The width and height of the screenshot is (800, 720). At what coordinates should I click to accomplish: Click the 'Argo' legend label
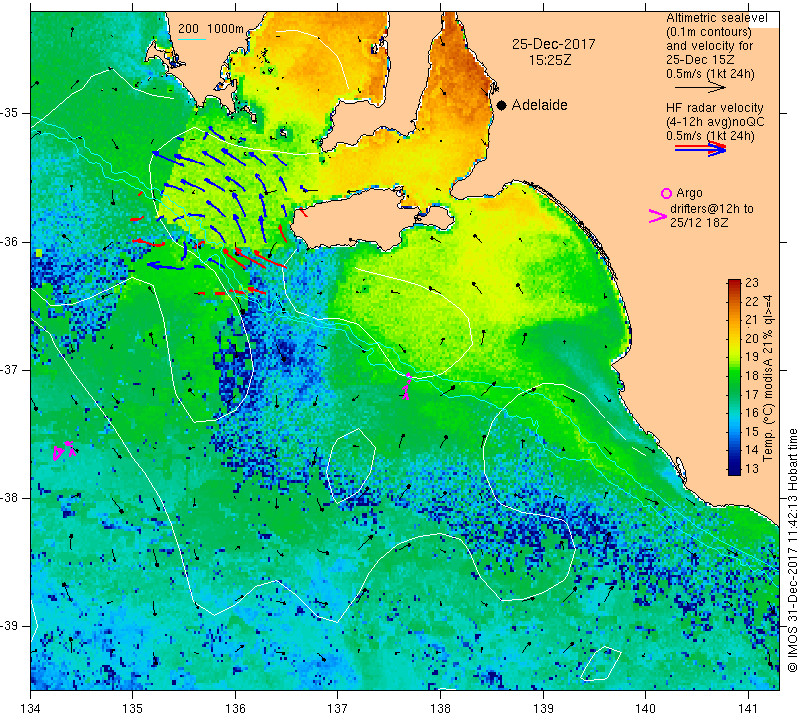pyautogui.click(x=689, y=193)
